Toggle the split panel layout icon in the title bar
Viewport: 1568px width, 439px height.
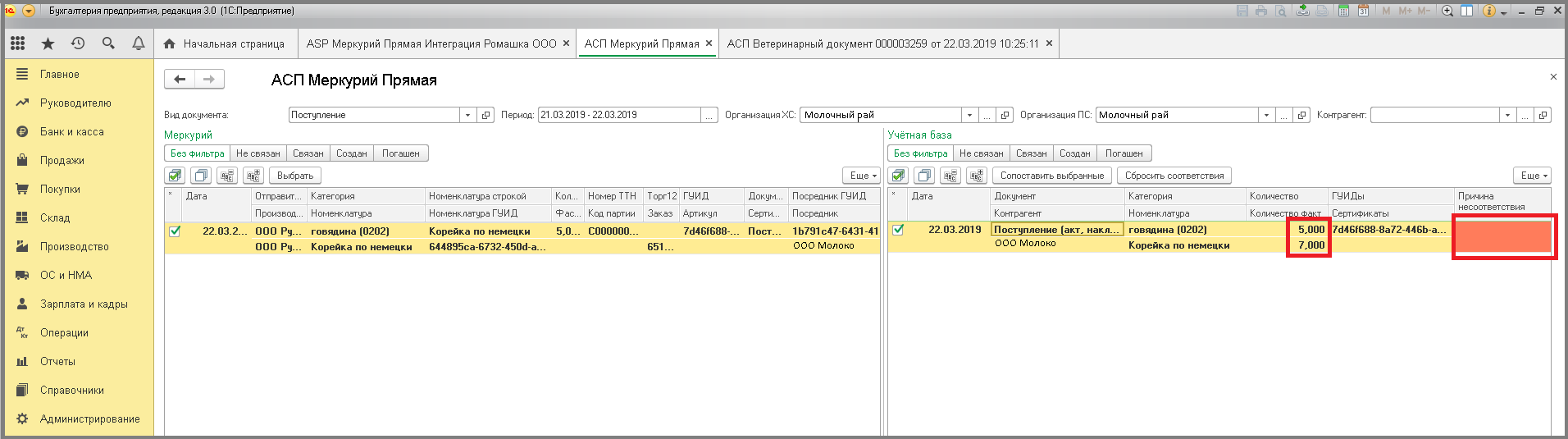pyautogui.click(x=1467, y=11)
